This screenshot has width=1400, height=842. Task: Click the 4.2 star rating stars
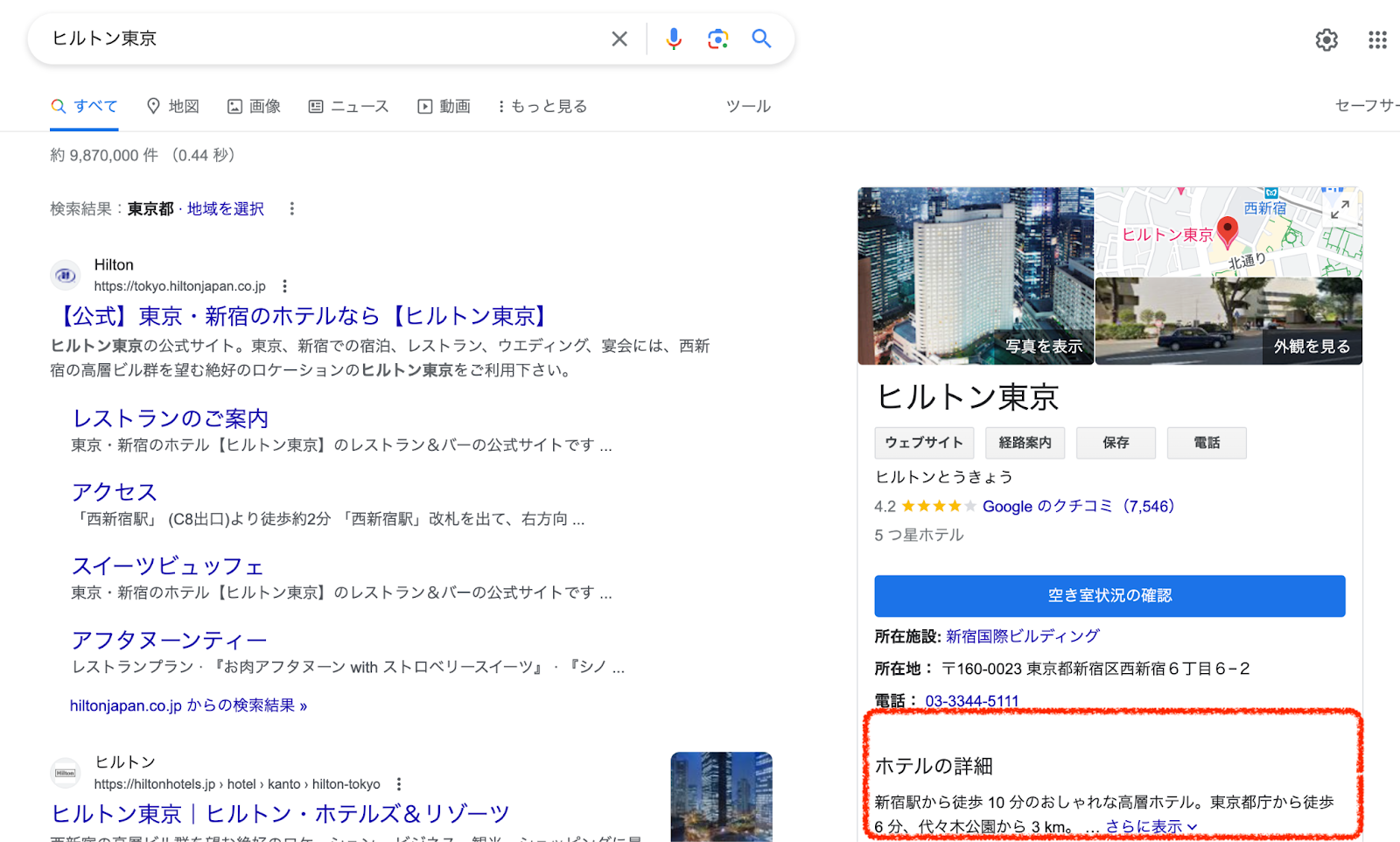coord(938,506)
